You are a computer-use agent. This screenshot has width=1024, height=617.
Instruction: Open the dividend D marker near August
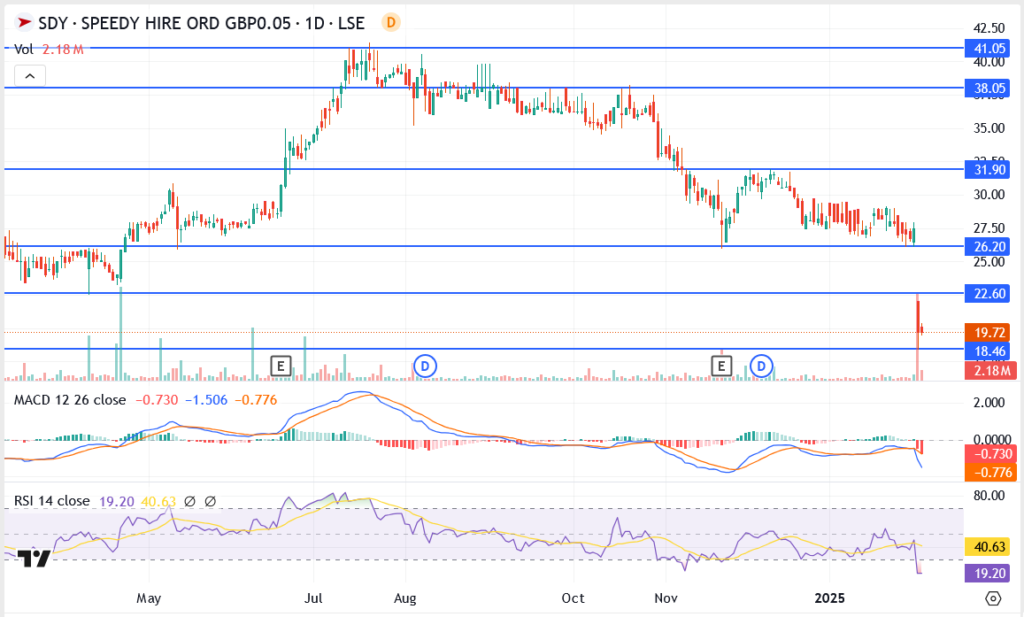pyautogui.click(x=424, y=366)
